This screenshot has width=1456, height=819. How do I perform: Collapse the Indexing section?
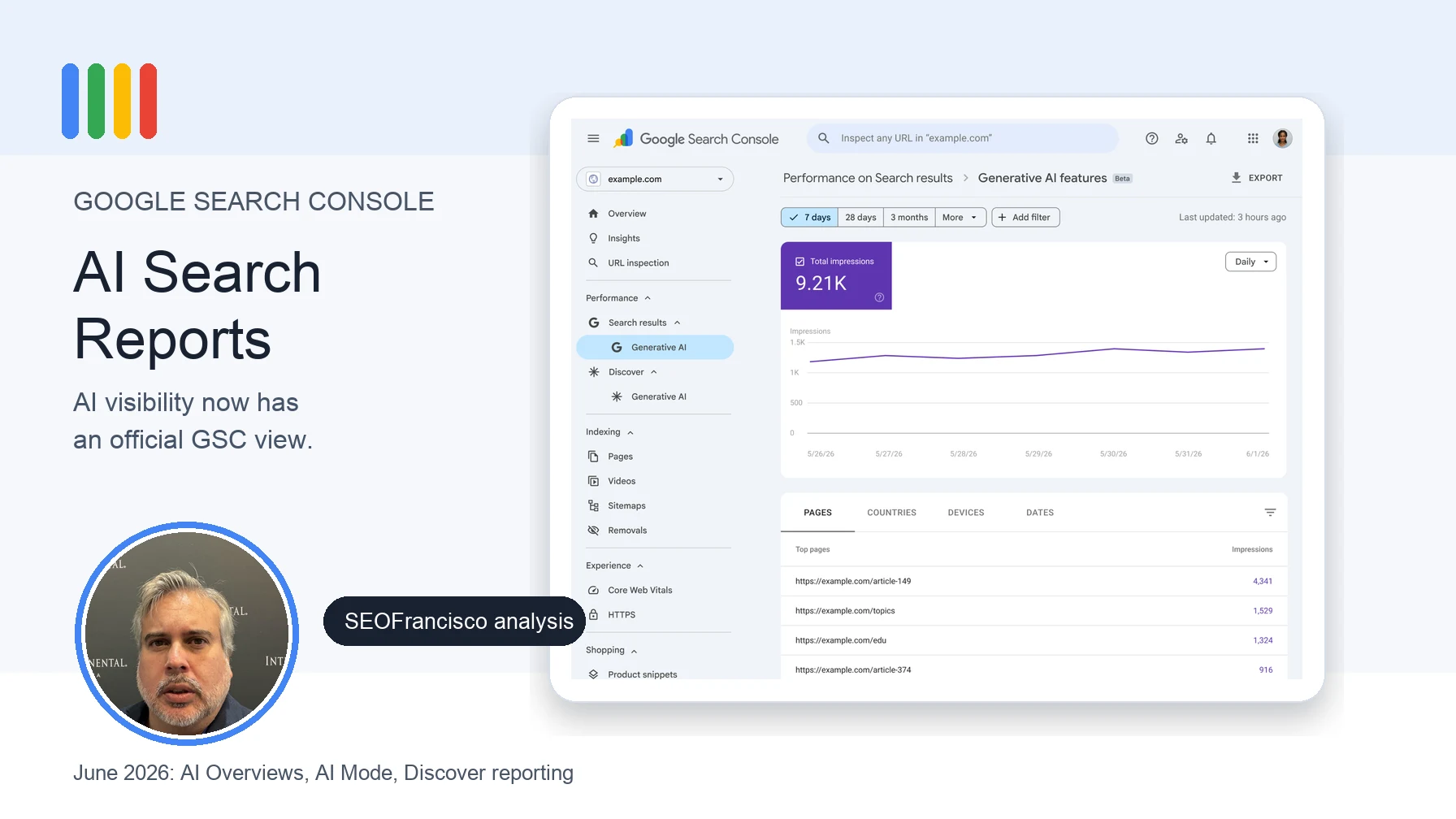[630, 432]
